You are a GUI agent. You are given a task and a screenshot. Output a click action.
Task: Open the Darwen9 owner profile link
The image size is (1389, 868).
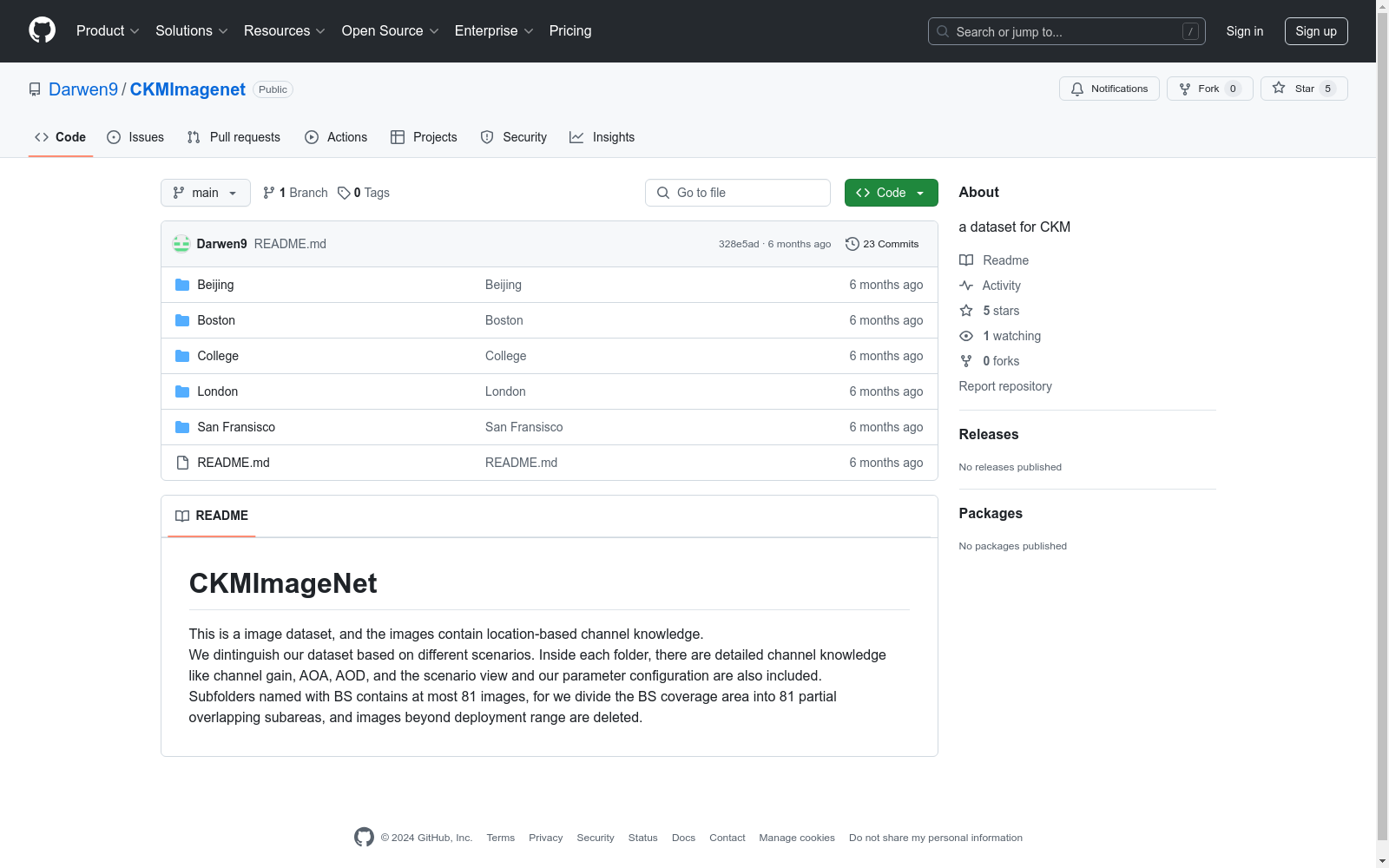[x=83, y=89]
